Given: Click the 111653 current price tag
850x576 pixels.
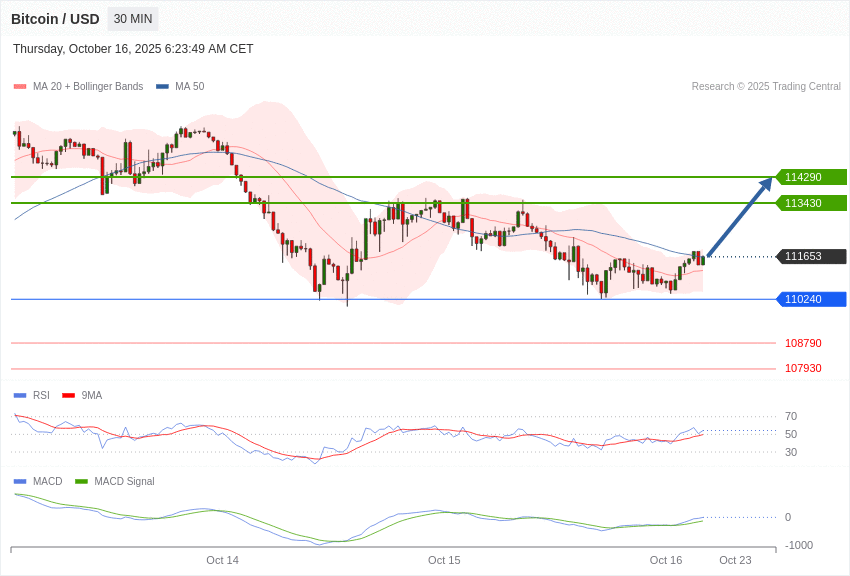Looking at the screenshot, I should tap(811, 256).
